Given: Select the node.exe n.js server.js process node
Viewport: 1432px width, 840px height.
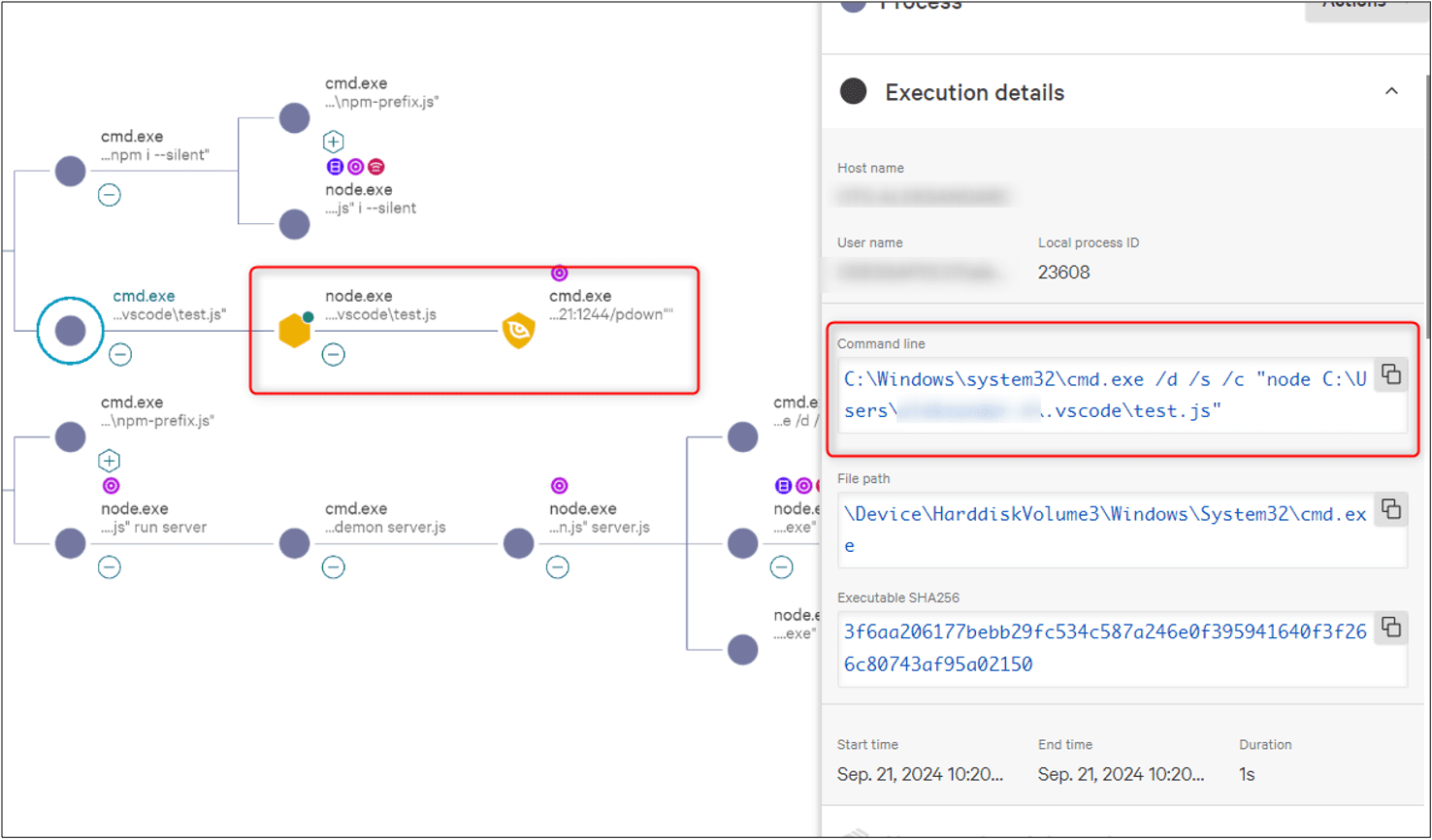Looking at the screenshot, I should (x=518, y=543).
